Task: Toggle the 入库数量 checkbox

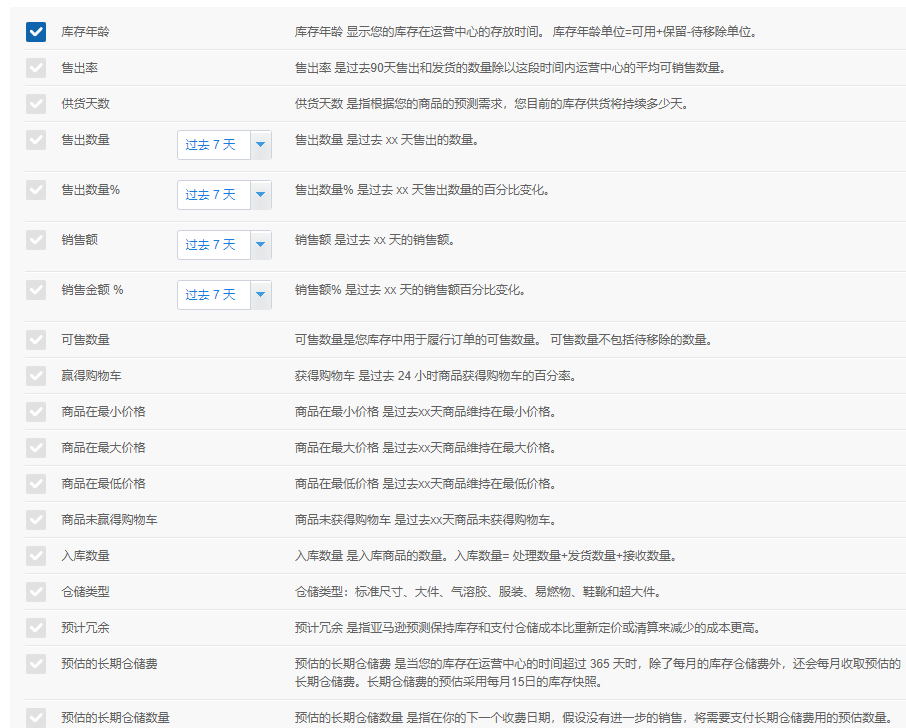Action: 36,556
